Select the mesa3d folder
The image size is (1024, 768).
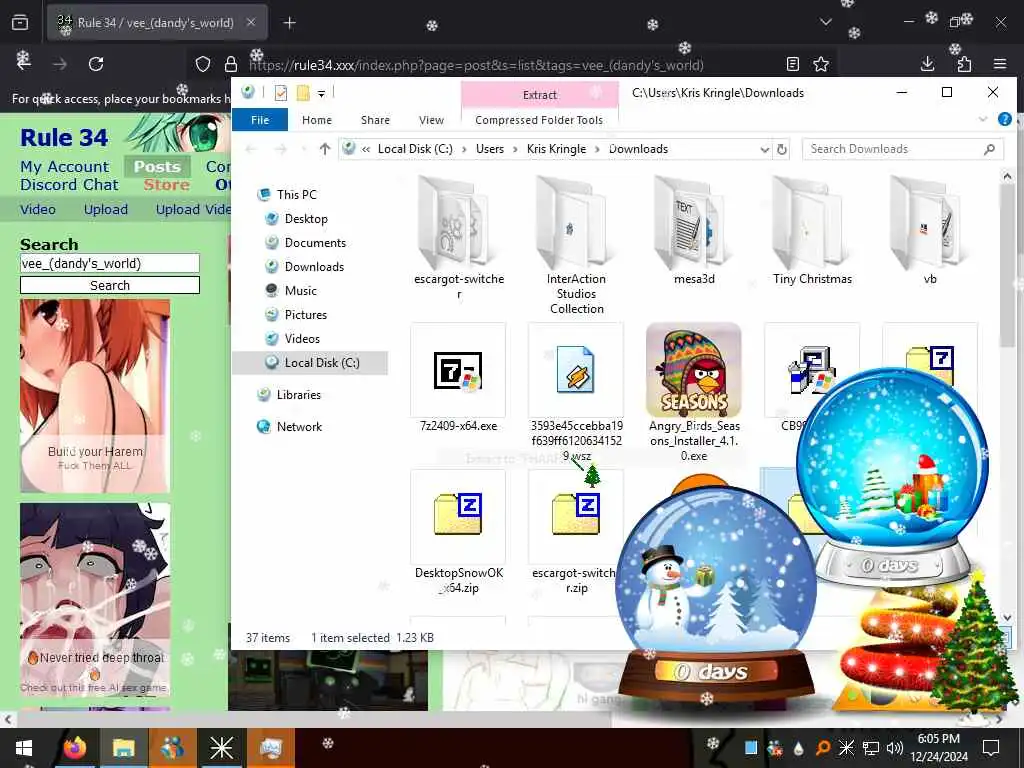[694, 231]
